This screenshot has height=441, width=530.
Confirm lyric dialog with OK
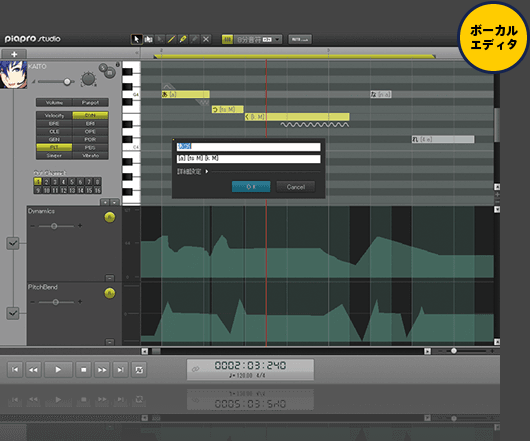tap(251, 187)
